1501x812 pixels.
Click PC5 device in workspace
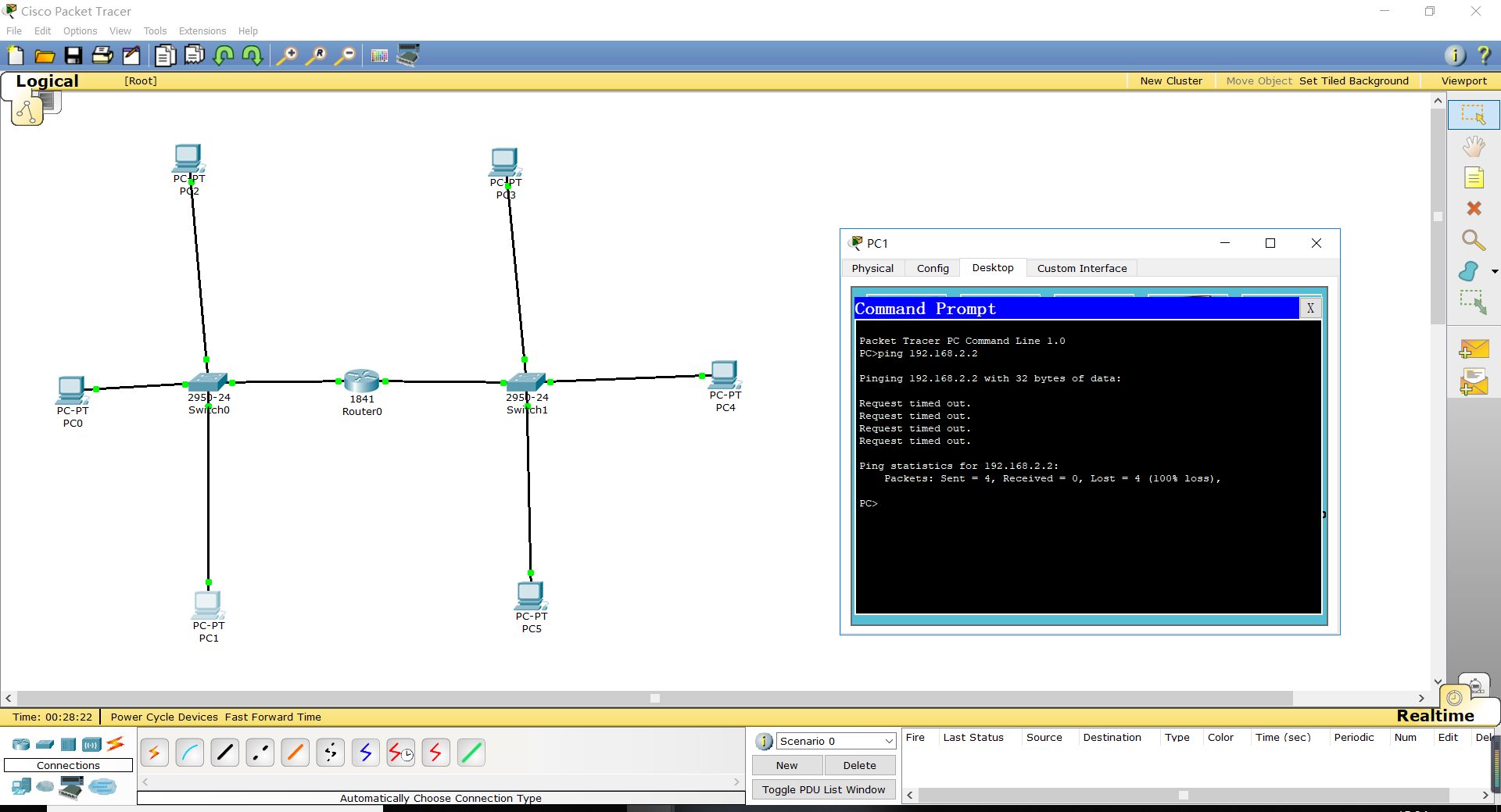531,596
